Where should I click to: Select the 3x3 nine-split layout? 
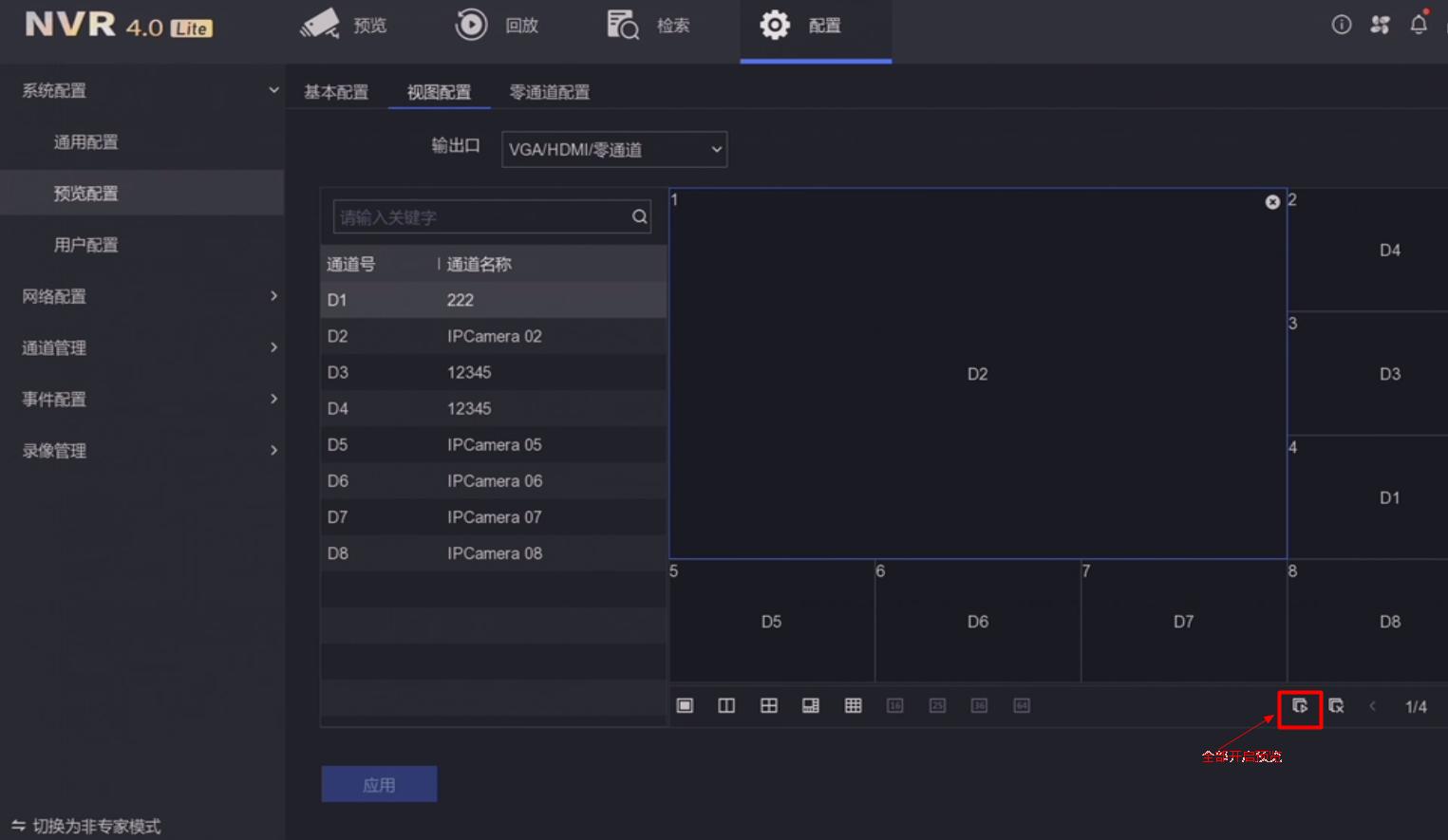(x=853, y=705)
